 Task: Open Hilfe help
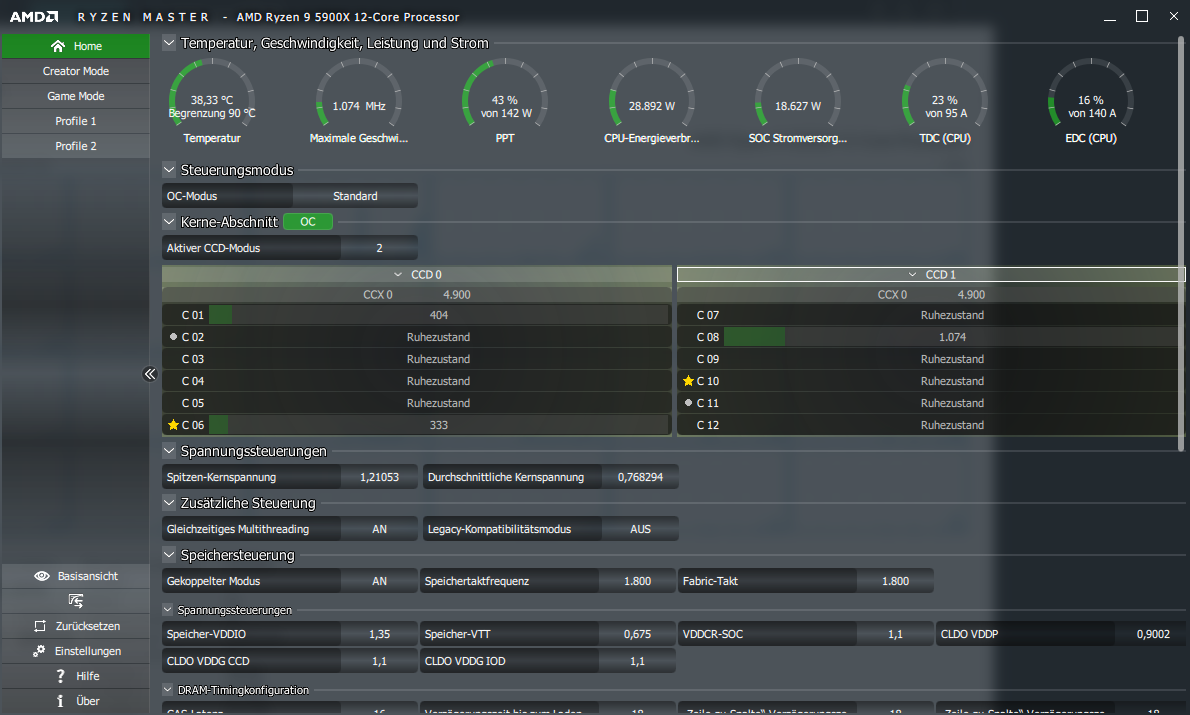[x=76, y=676]
